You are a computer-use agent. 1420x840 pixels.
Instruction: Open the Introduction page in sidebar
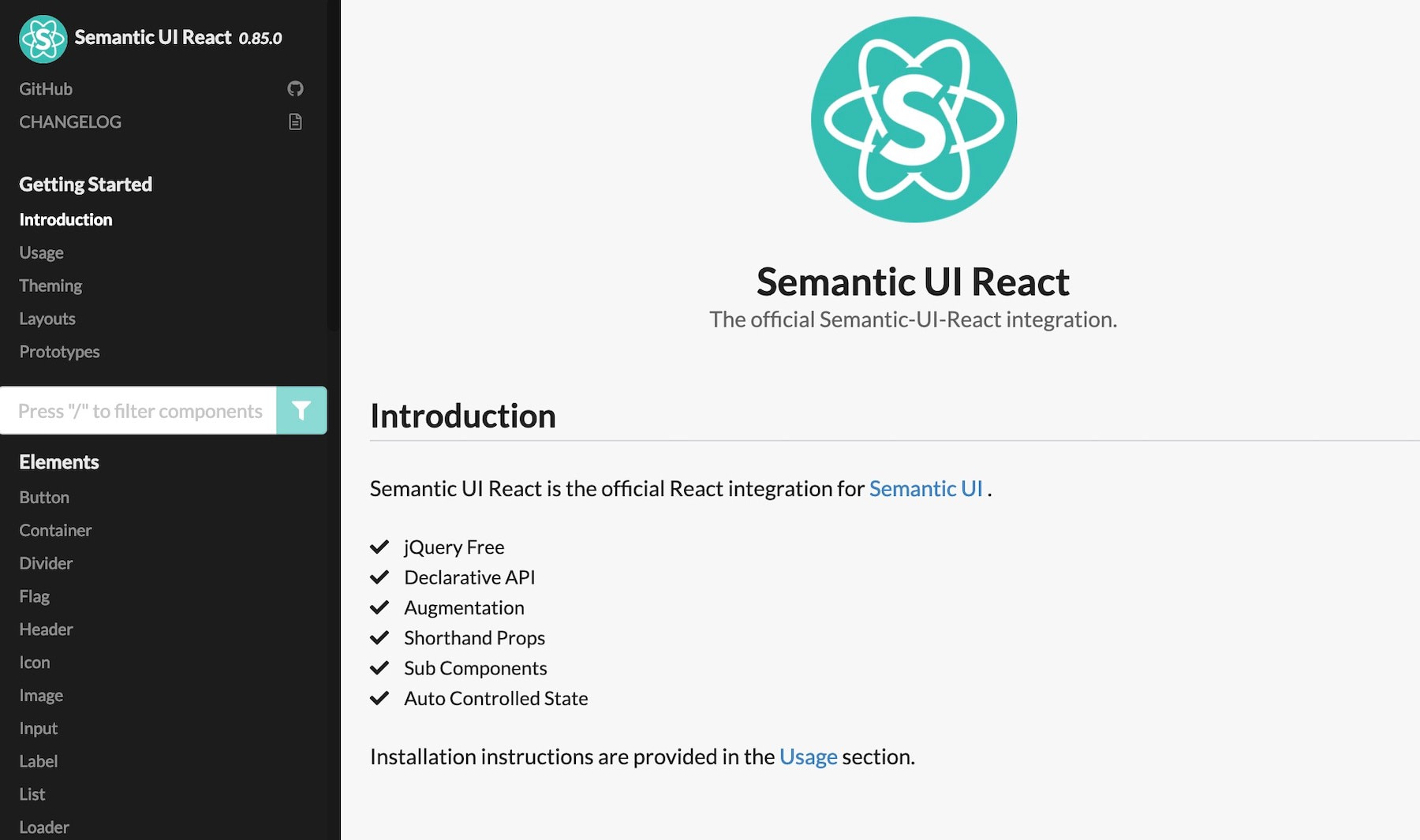[65, 219]
